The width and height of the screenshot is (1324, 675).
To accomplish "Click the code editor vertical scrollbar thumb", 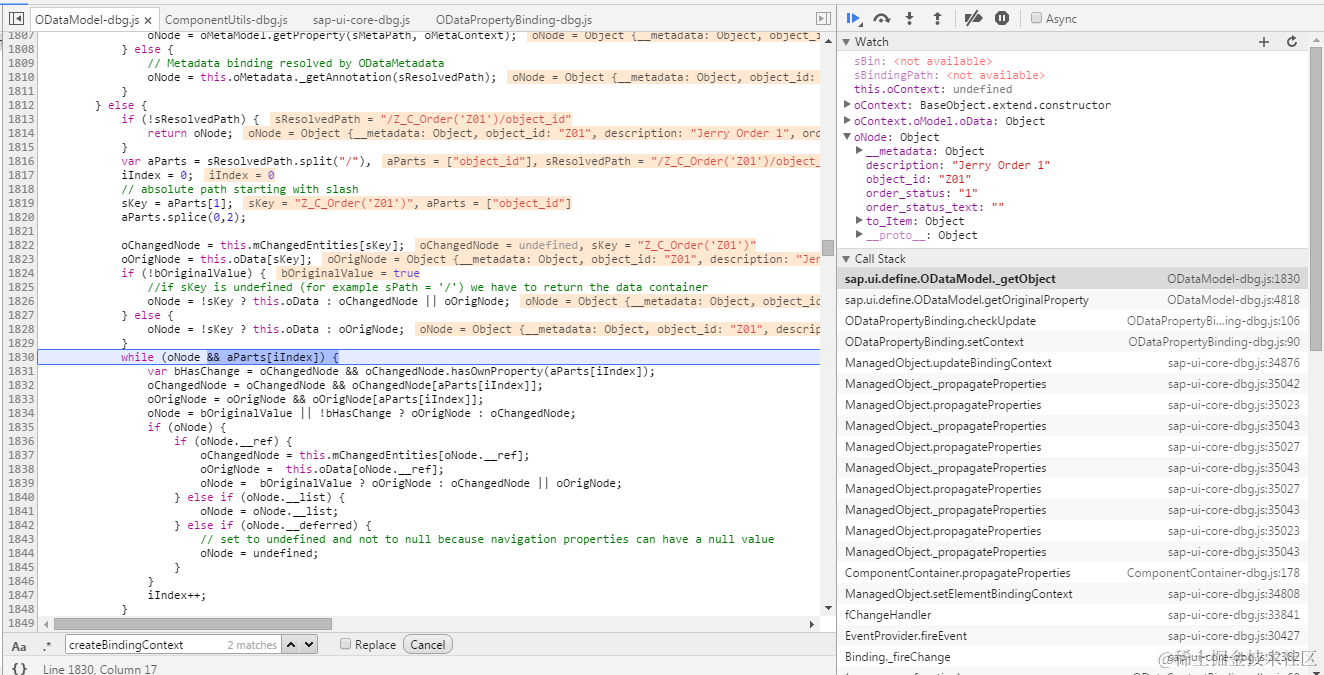I will 828,248.
